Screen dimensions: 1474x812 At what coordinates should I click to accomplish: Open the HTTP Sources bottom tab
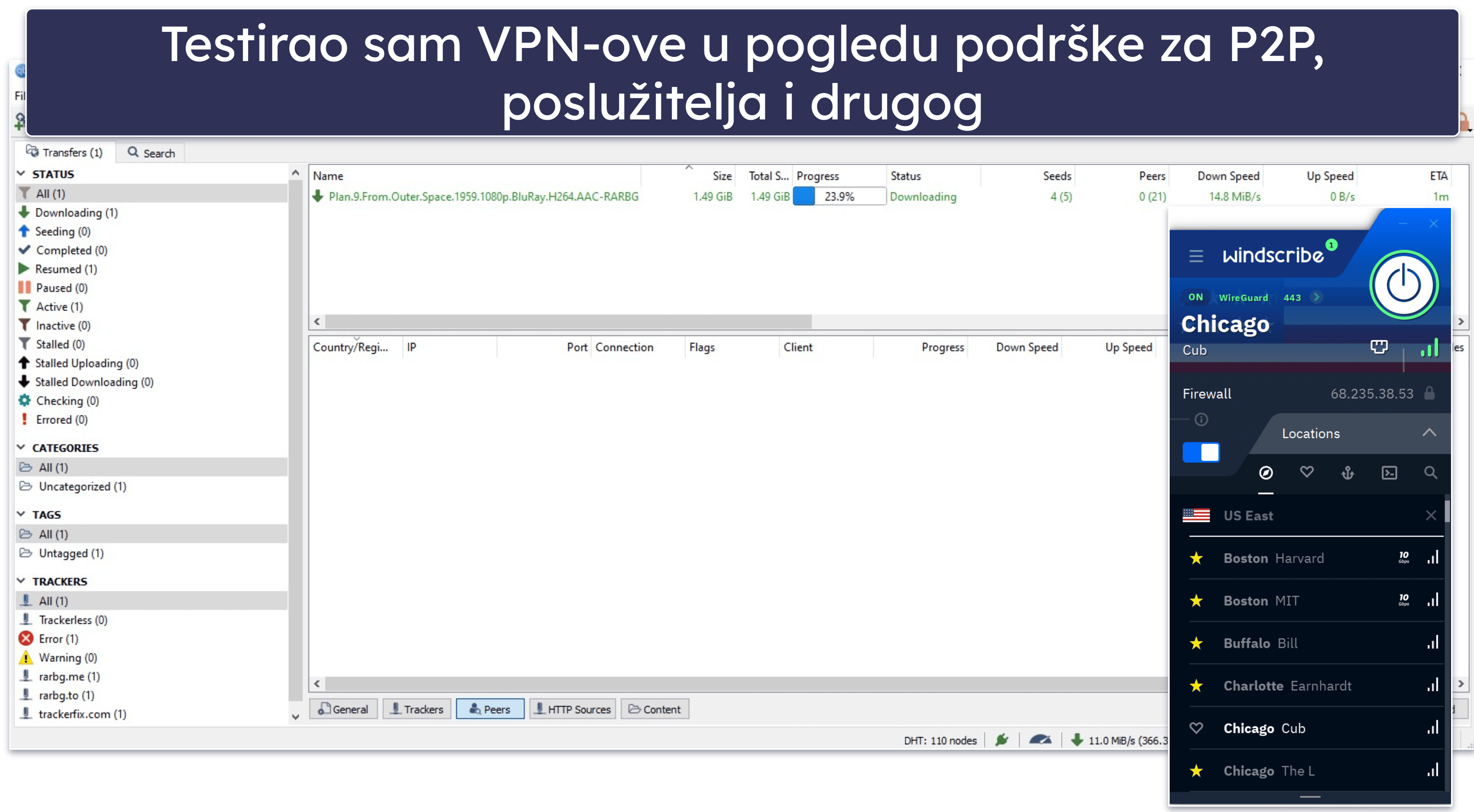pyautogui.click(x=573, y=709)
